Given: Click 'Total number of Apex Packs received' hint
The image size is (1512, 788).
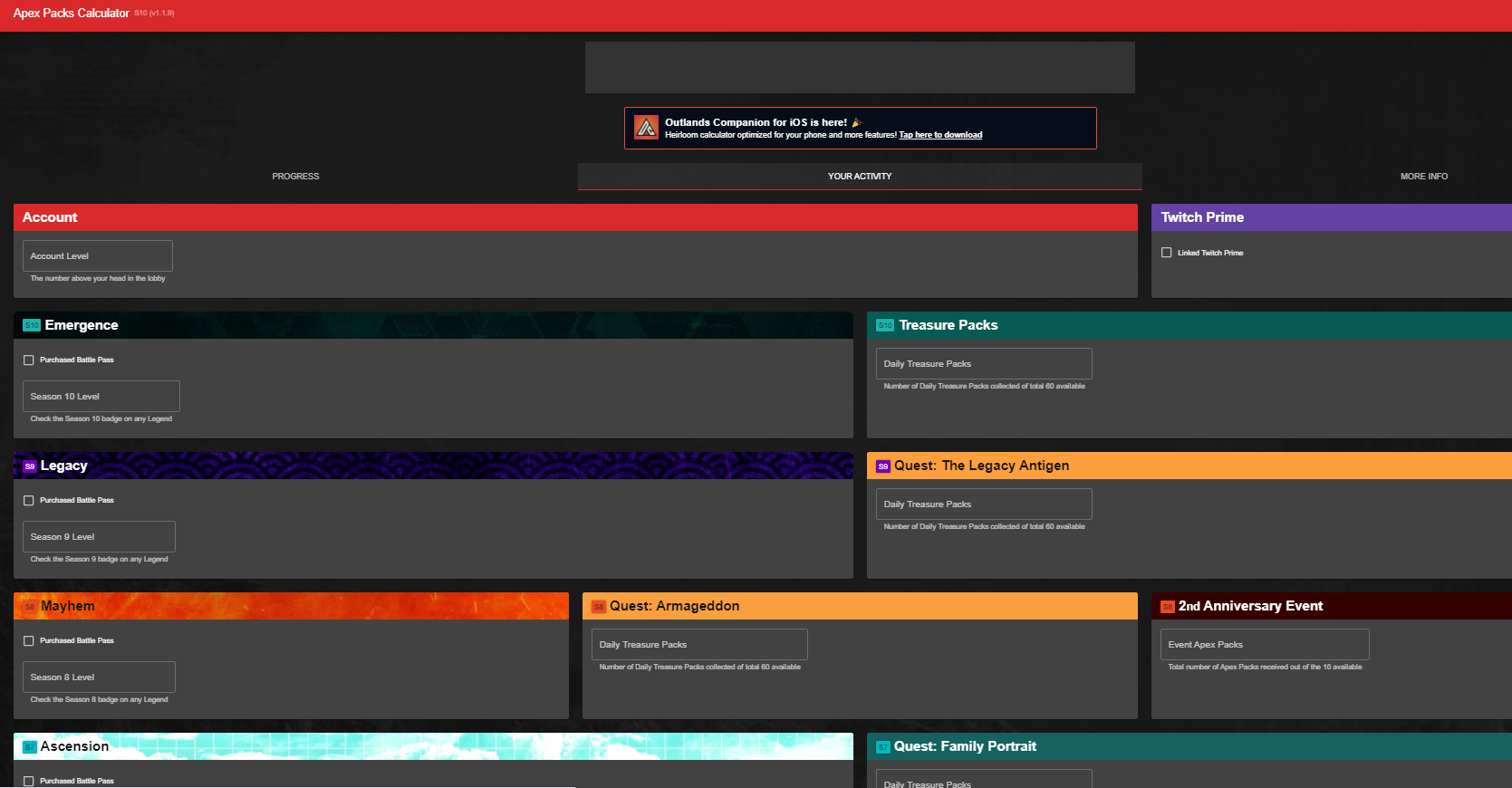Looking at the screenshot, I should click(1265, 667).
